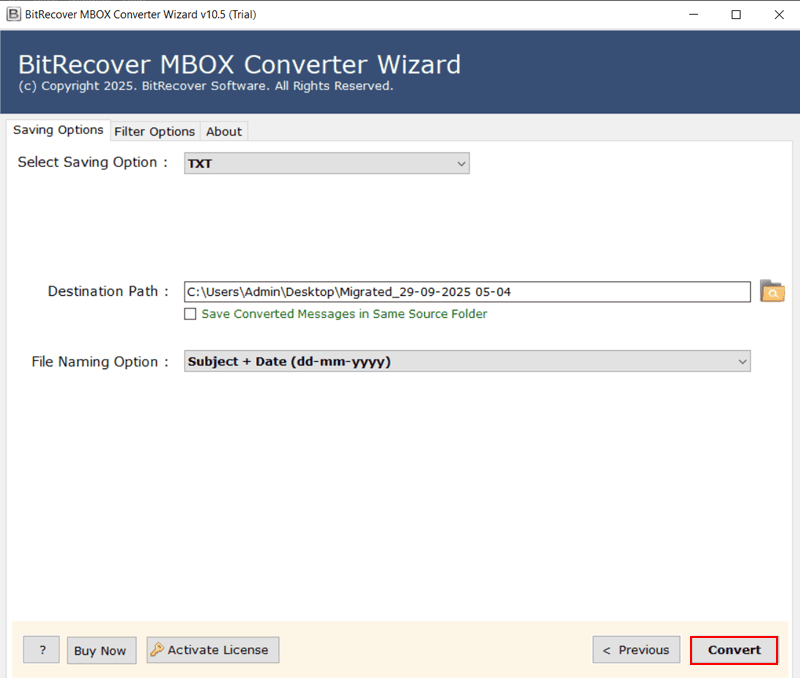This screenshot has height=678, width=800.
Task: Click the Select Saving Option label
Action: point(92,162)
